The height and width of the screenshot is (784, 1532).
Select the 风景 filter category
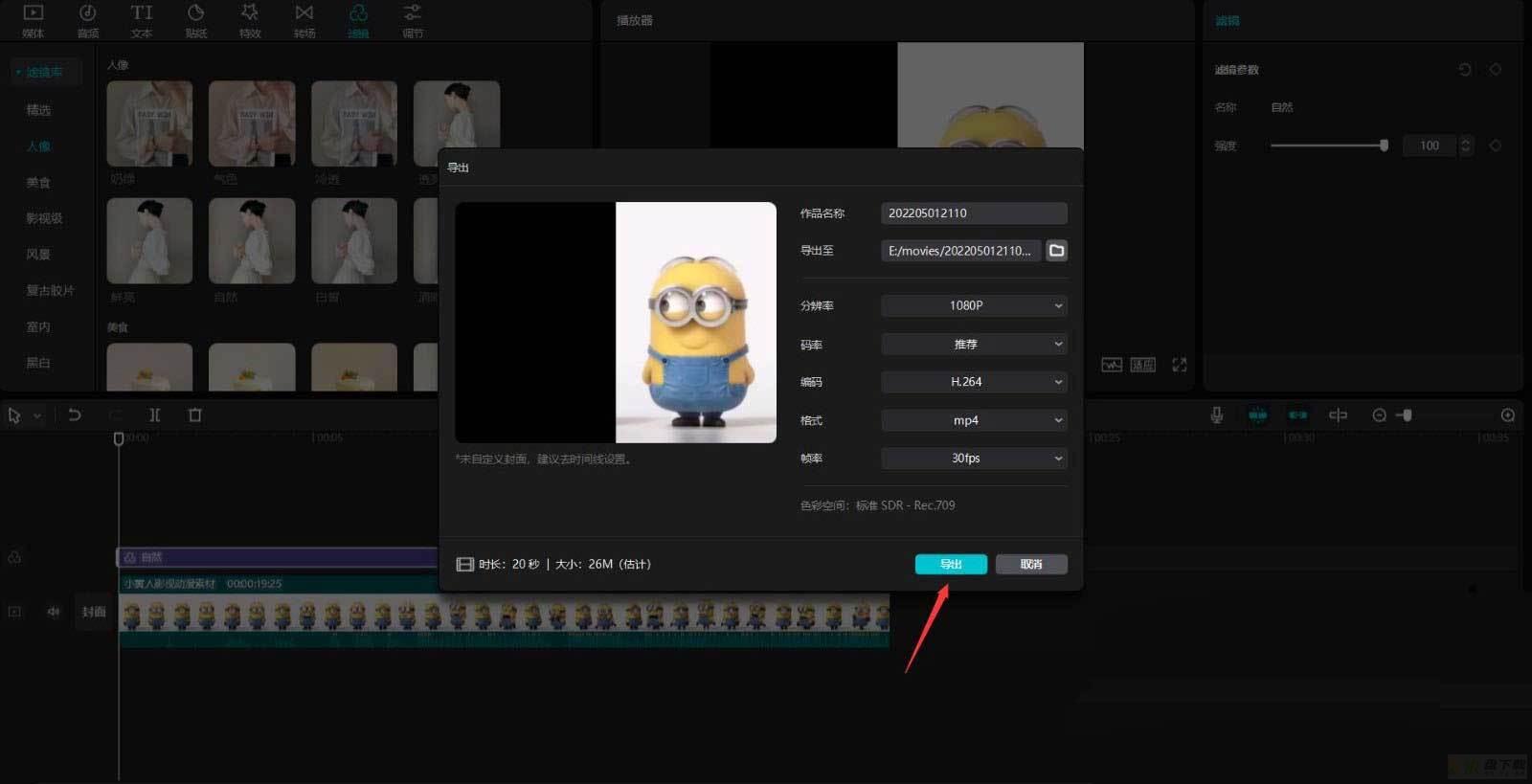click(x=38, y=255)
